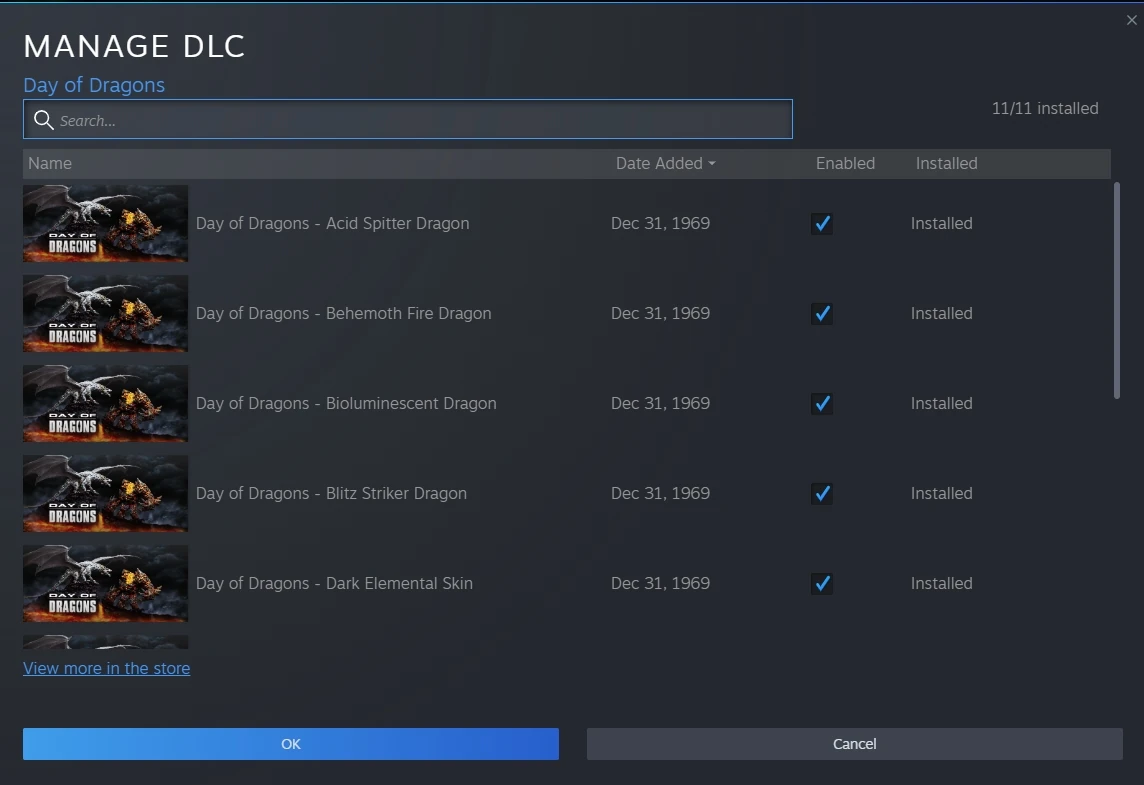This screenshot has width=1144, height=785.
Task: Sort list by Name column header
Action: click(x=50, y=163)
